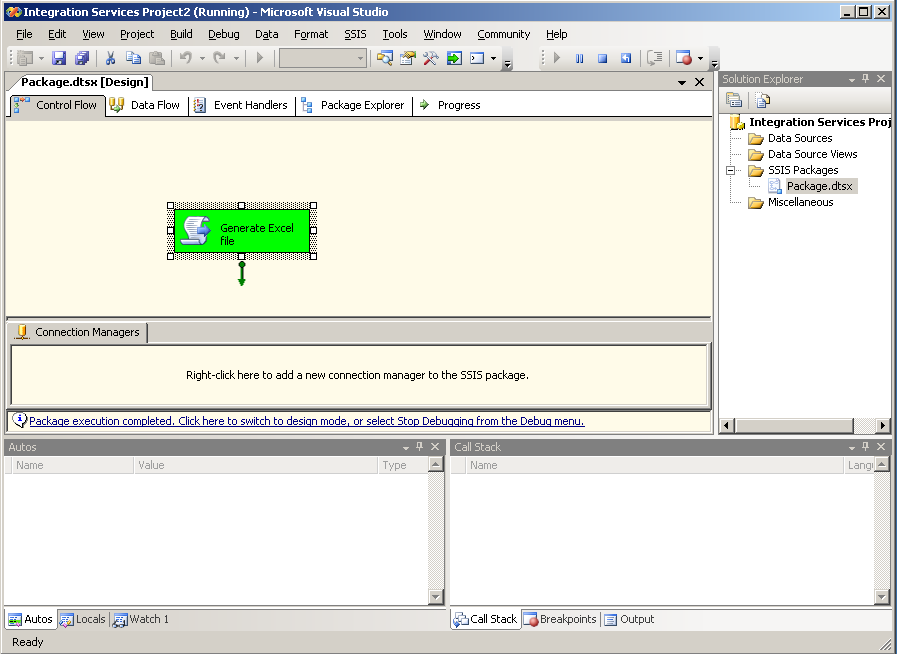Click the Show Next Statement icon
This screenshot has height=654, width=897.
pos(654,58)
